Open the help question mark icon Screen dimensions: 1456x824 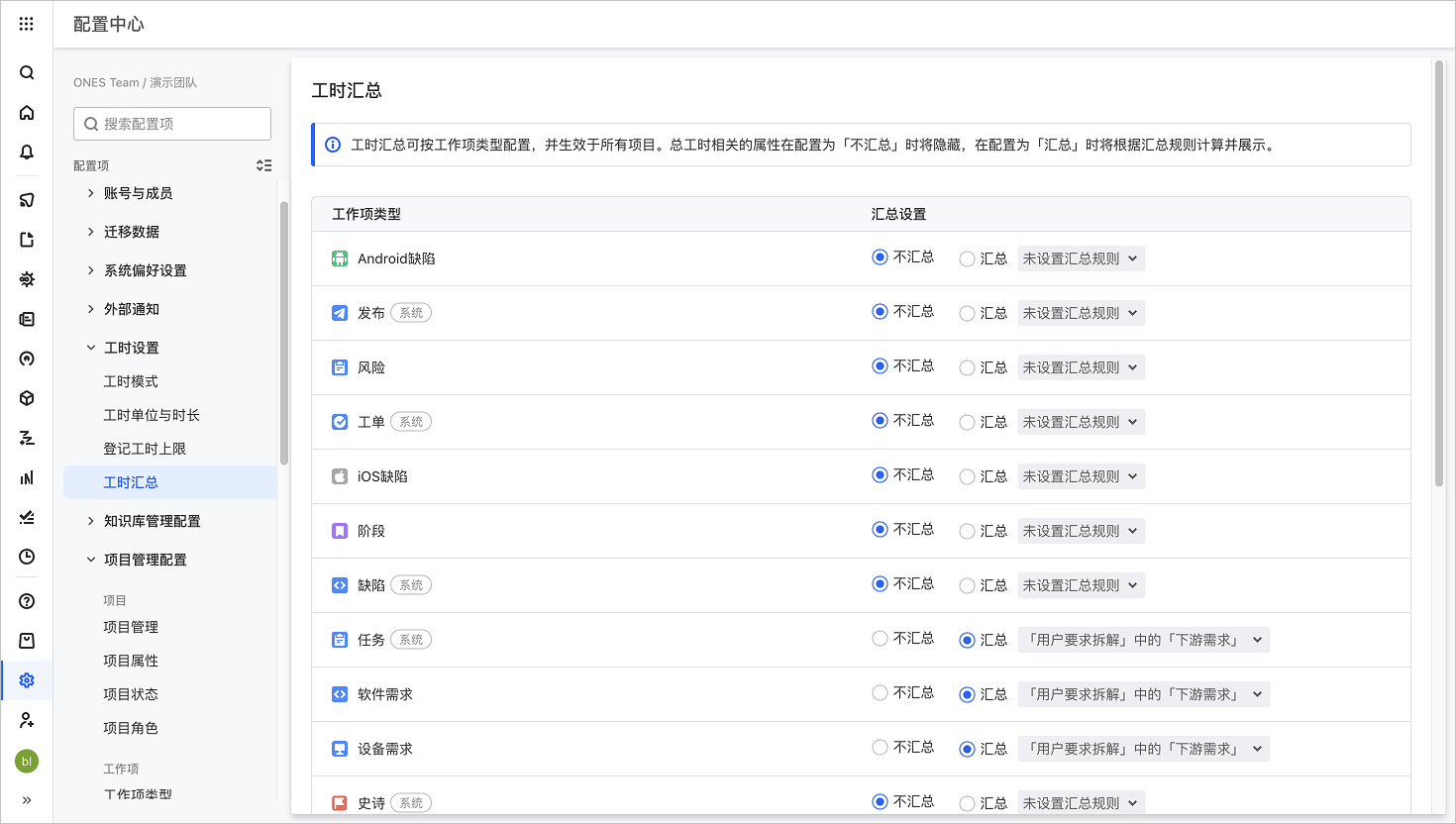tap(27, 601)
